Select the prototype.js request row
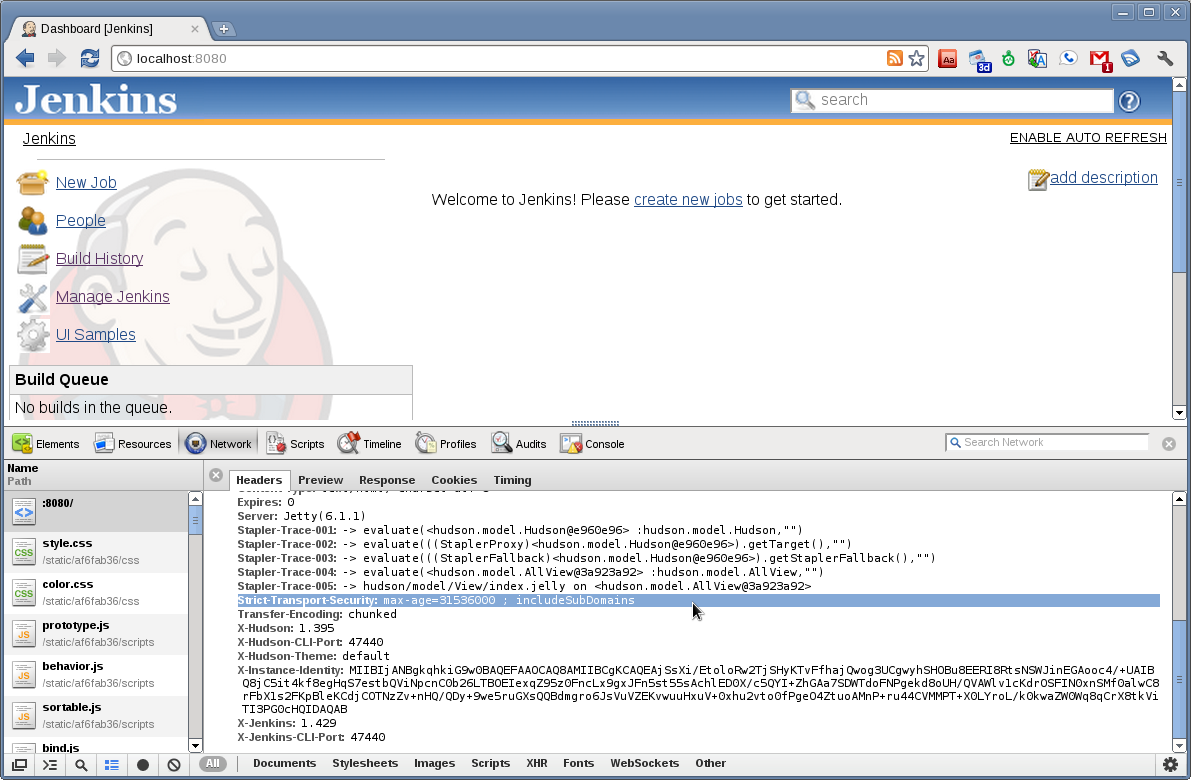Screen dimensions: 1191x780 96,634
